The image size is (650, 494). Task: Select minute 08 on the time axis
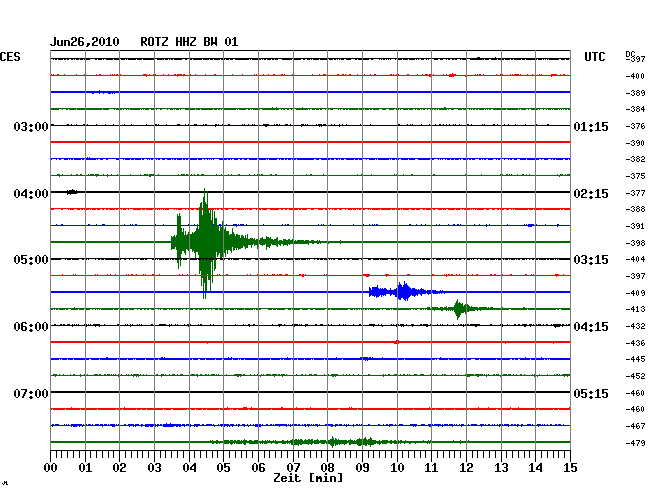[327, 467]
